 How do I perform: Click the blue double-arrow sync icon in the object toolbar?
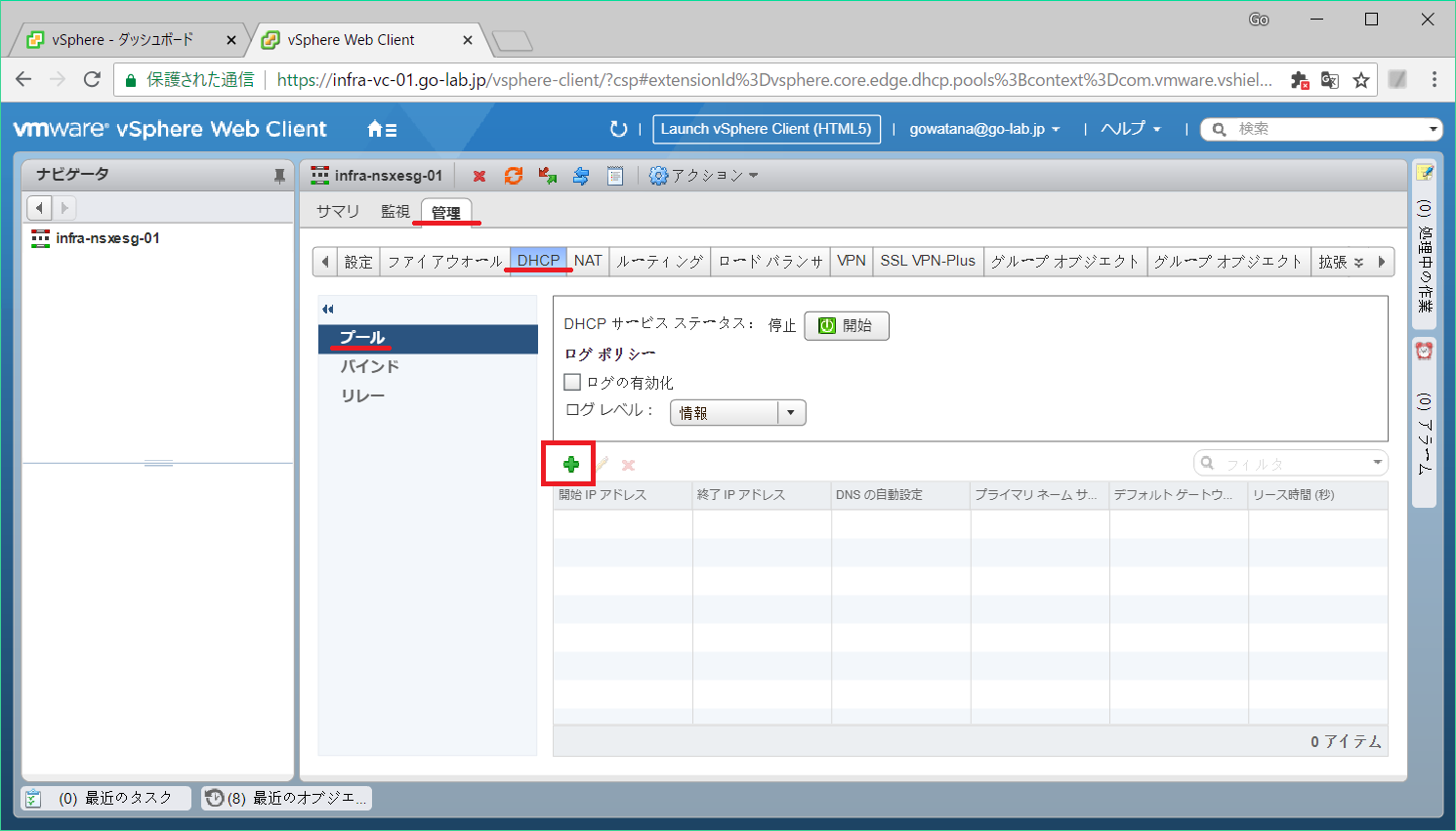[581, 176]
